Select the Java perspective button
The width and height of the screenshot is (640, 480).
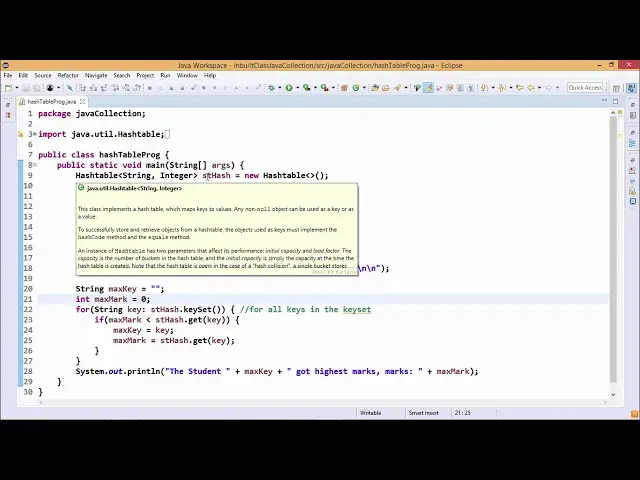631,88
